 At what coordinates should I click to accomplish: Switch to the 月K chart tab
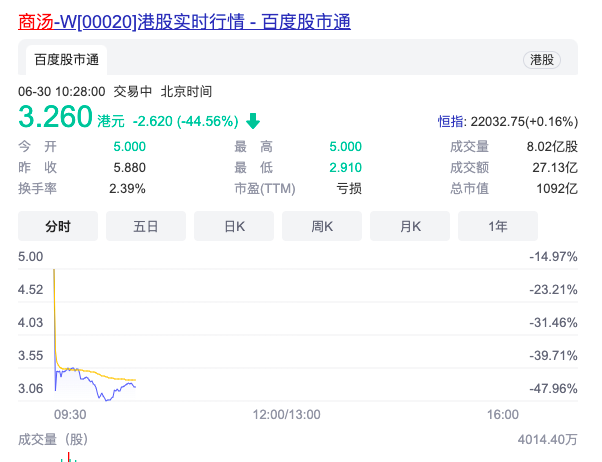(410, 226)
